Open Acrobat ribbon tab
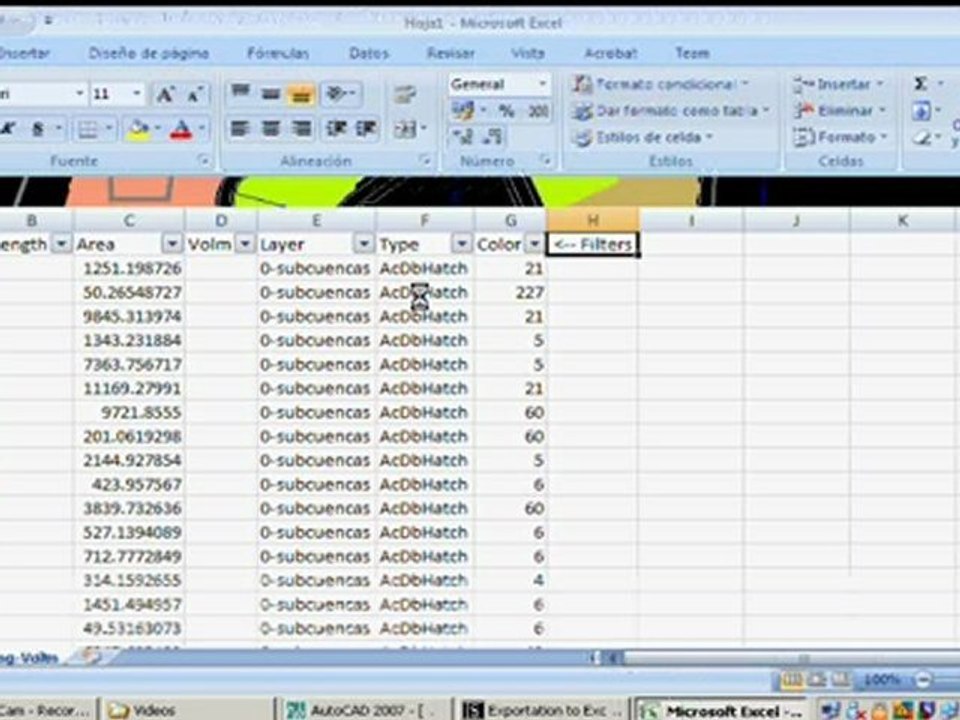 click(611, 53)
